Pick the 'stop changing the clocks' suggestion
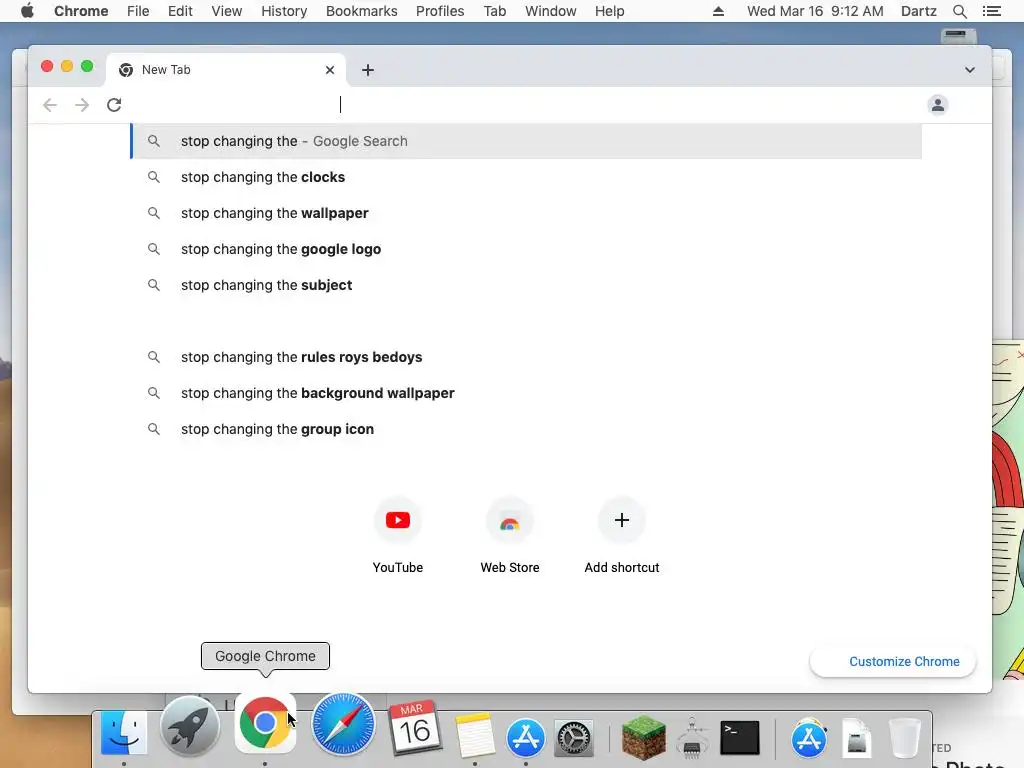 [526, 177]
